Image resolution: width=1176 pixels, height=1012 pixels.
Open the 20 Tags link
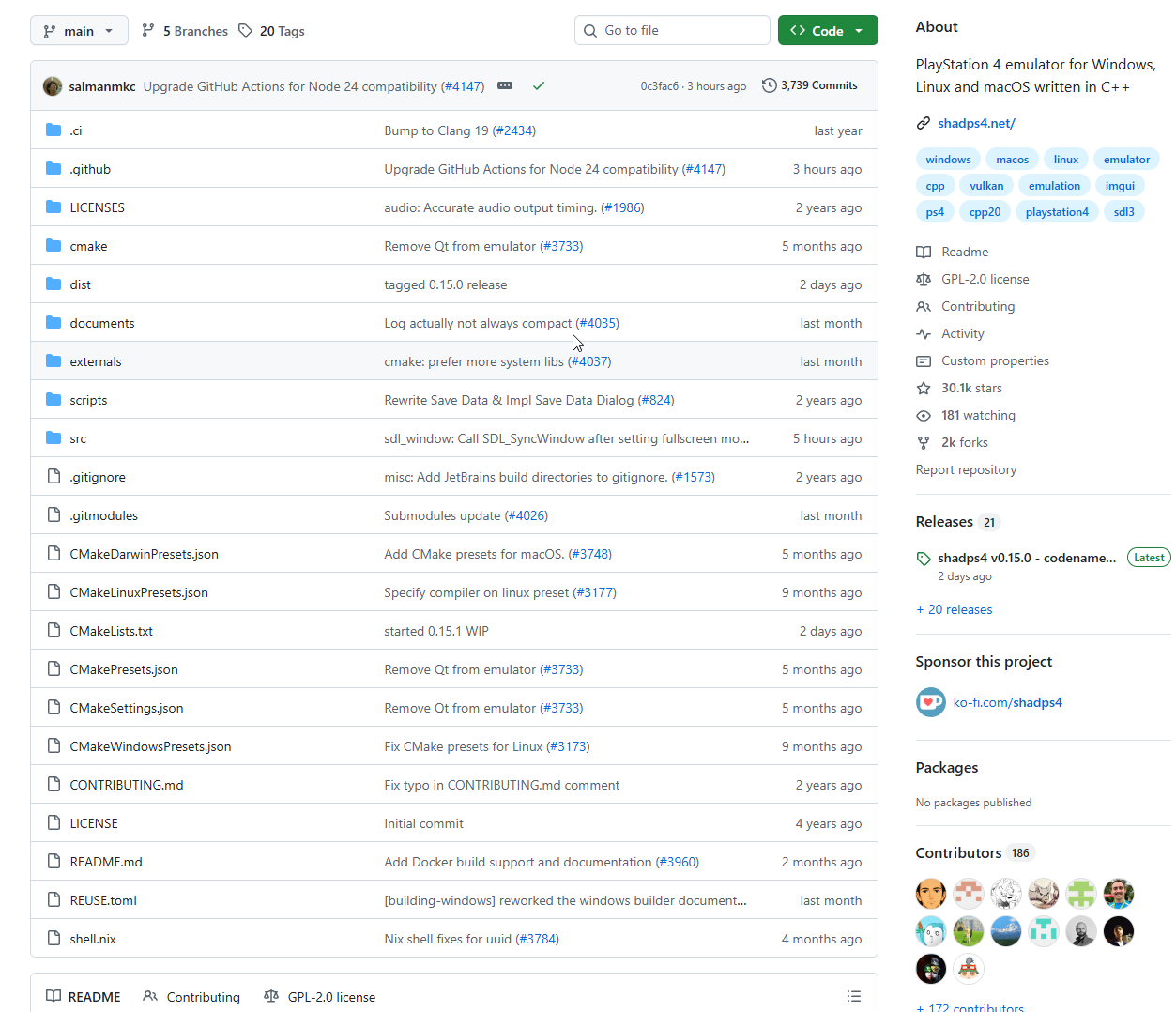[x=271, y=31]
